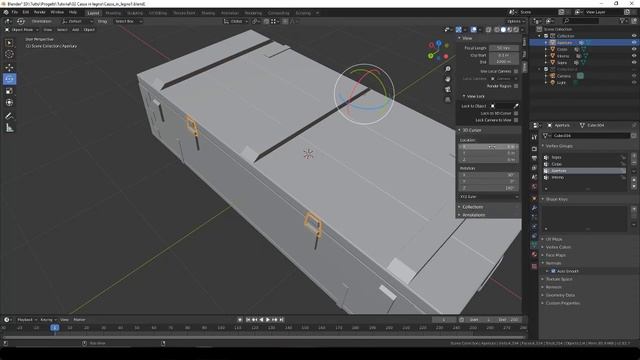The image size is (640, 360).
Task: Select the Transform tool in left toolbar
Action: pos(9,103)
